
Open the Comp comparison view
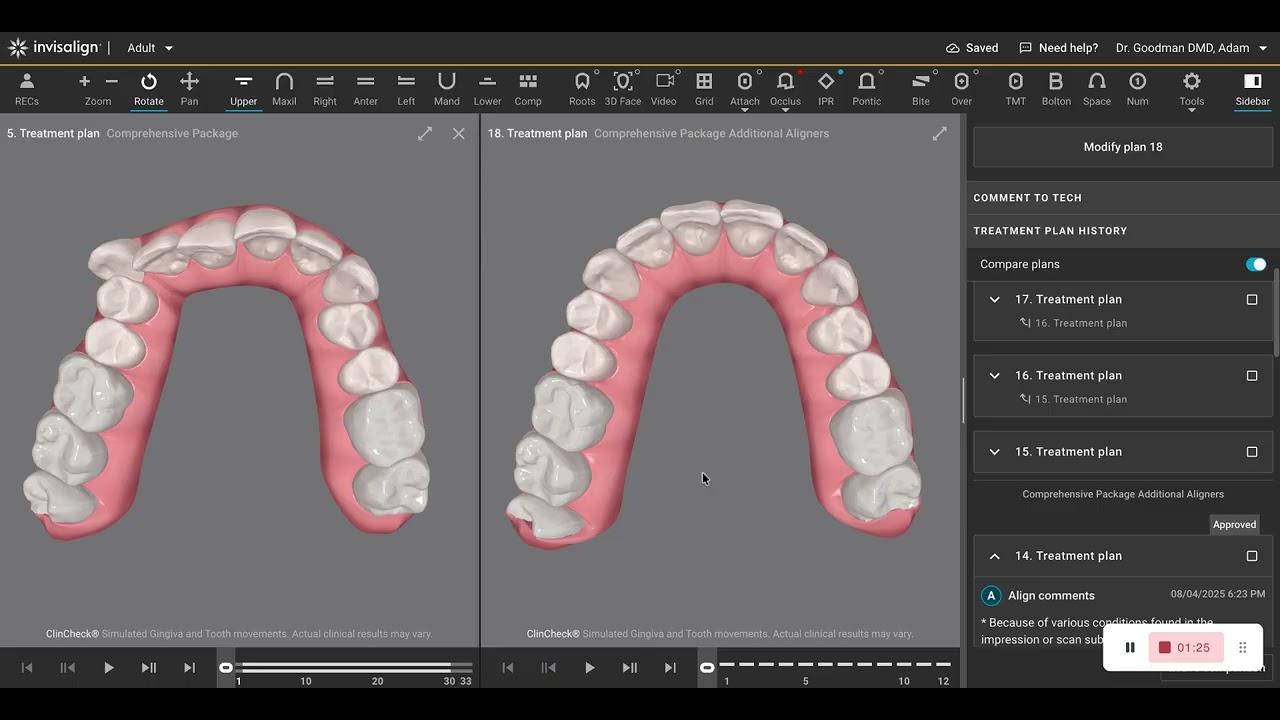point(528,88)
